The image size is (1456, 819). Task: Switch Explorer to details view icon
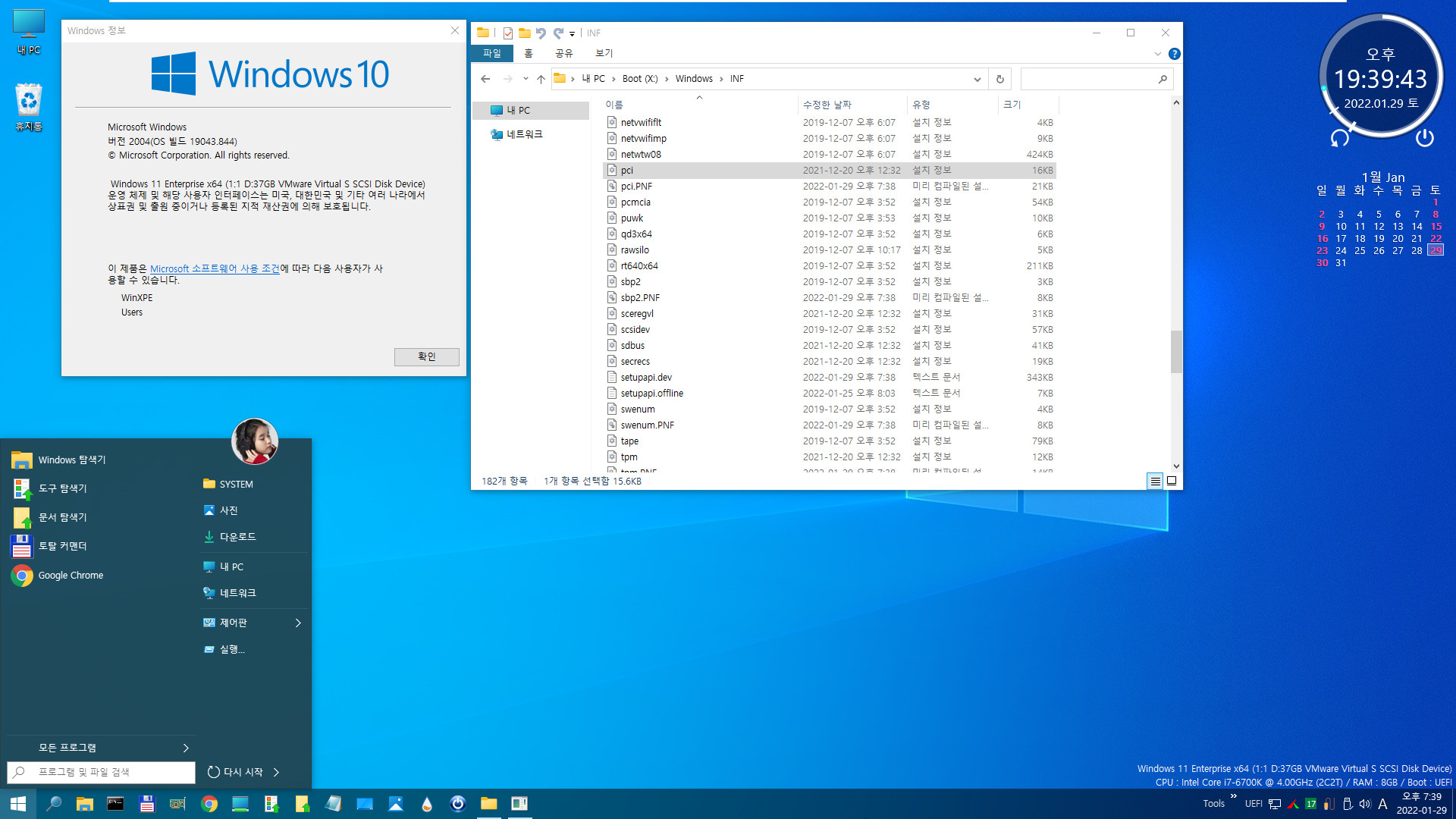1155,481
